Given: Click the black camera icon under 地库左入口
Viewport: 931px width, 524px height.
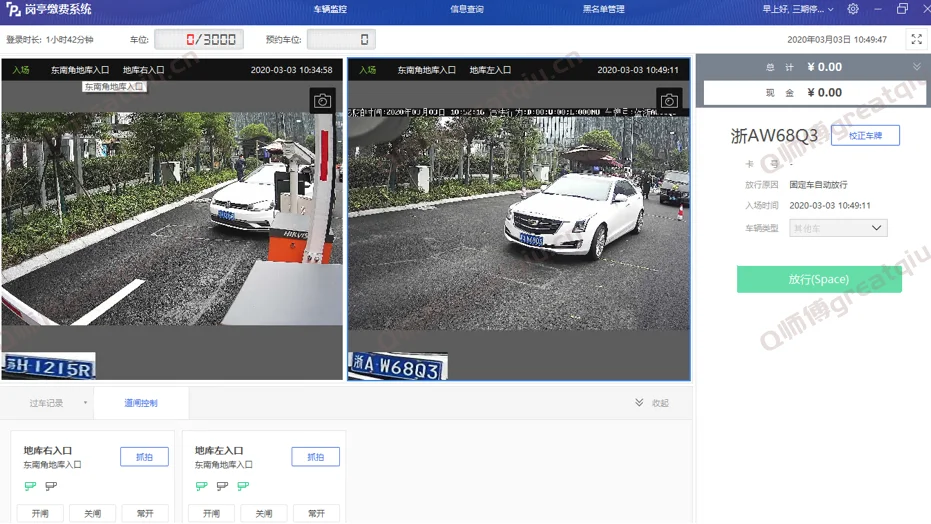Looking at the screenshot, I should click(222, 486).
